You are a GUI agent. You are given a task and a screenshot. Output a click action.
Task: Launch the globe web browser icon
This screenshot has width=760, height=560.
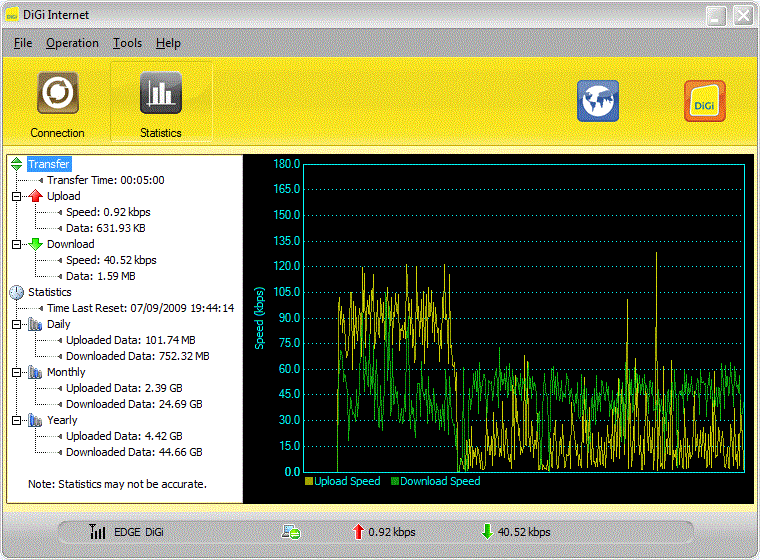597,101
